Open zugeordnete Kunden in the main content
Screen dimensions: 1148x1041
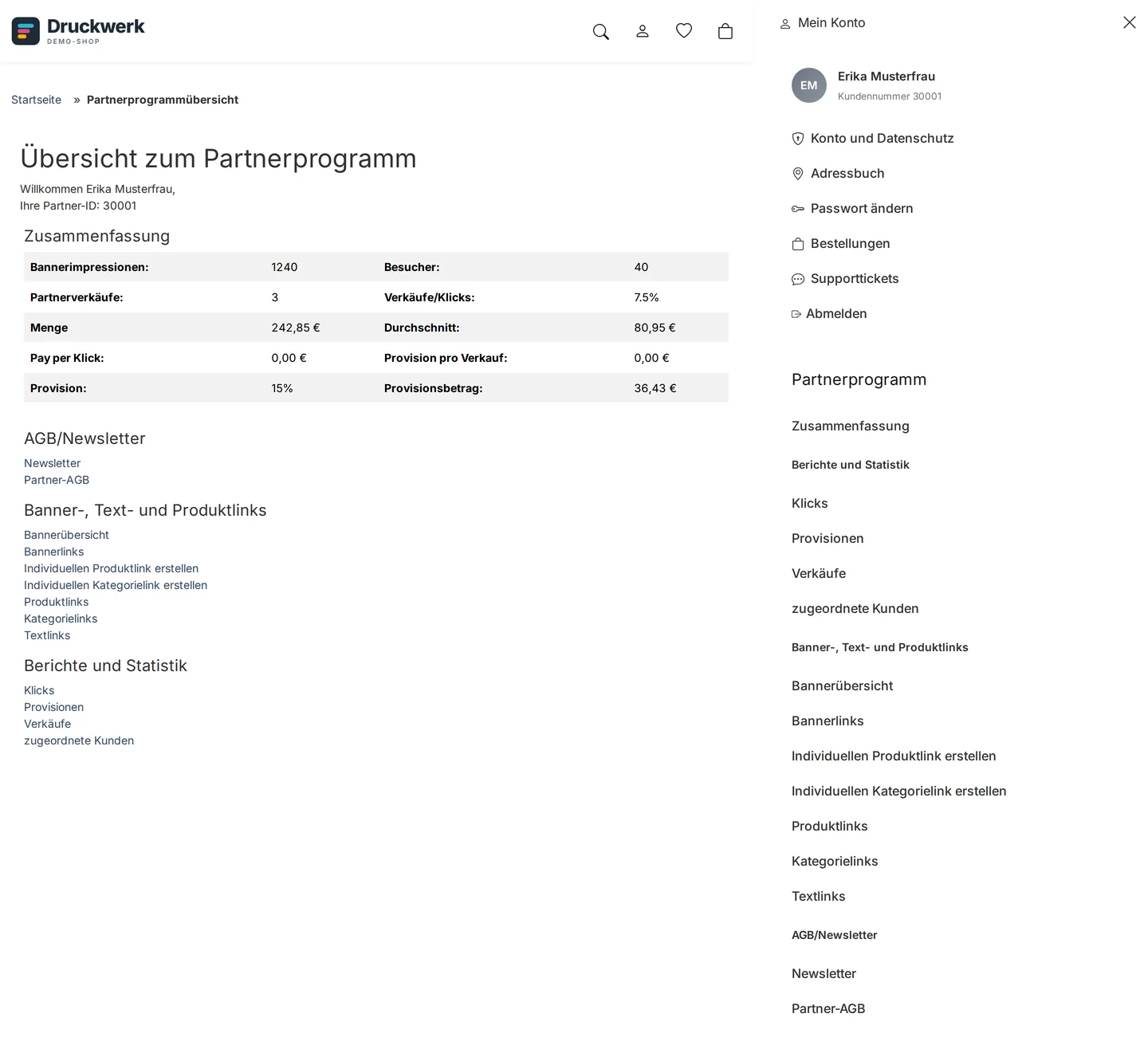coord(79,740)
